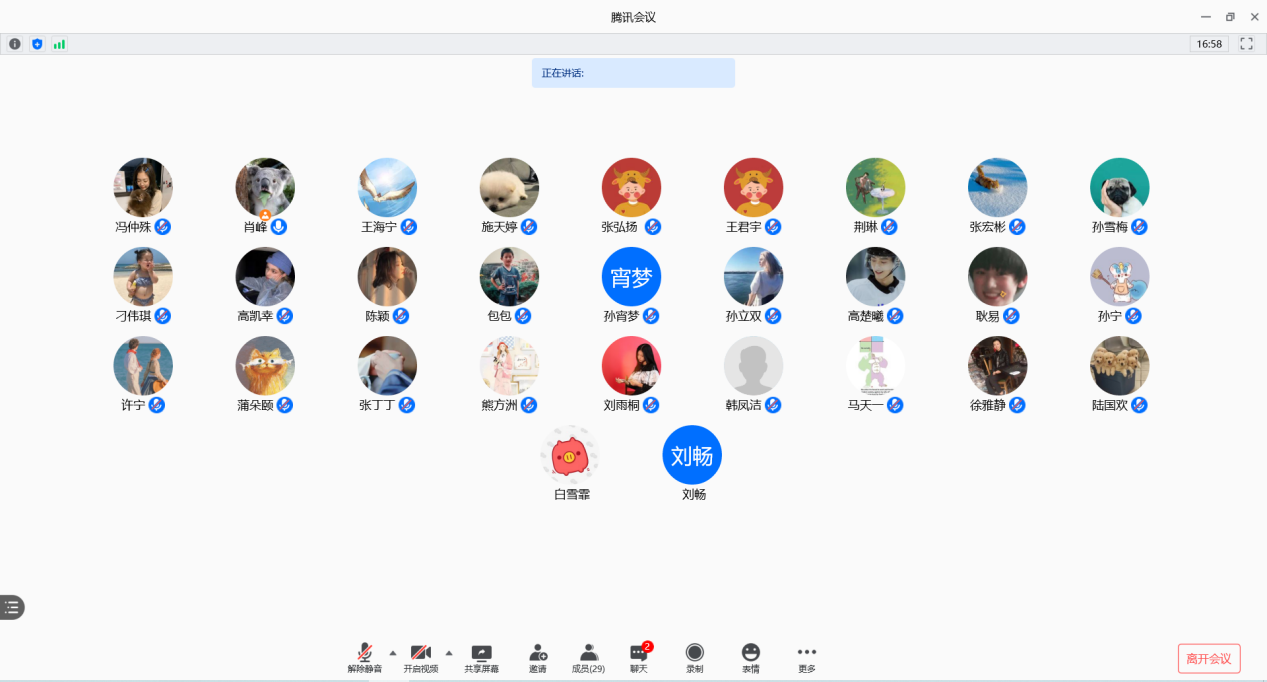Open the 更多 more options menu

[806, 653]
